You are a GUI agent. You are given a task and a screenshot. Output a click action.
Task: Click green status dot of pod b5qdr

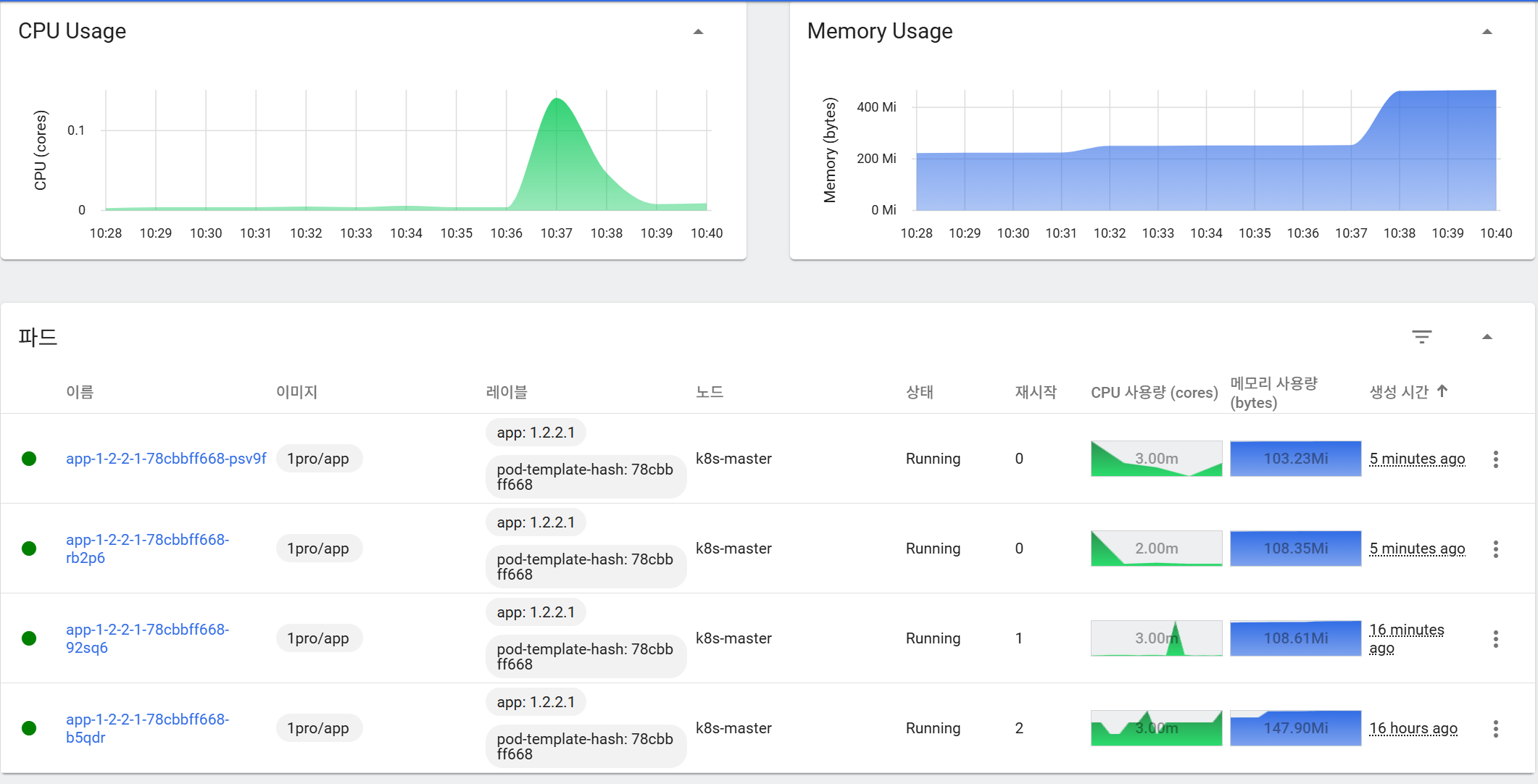pos(29,728)
